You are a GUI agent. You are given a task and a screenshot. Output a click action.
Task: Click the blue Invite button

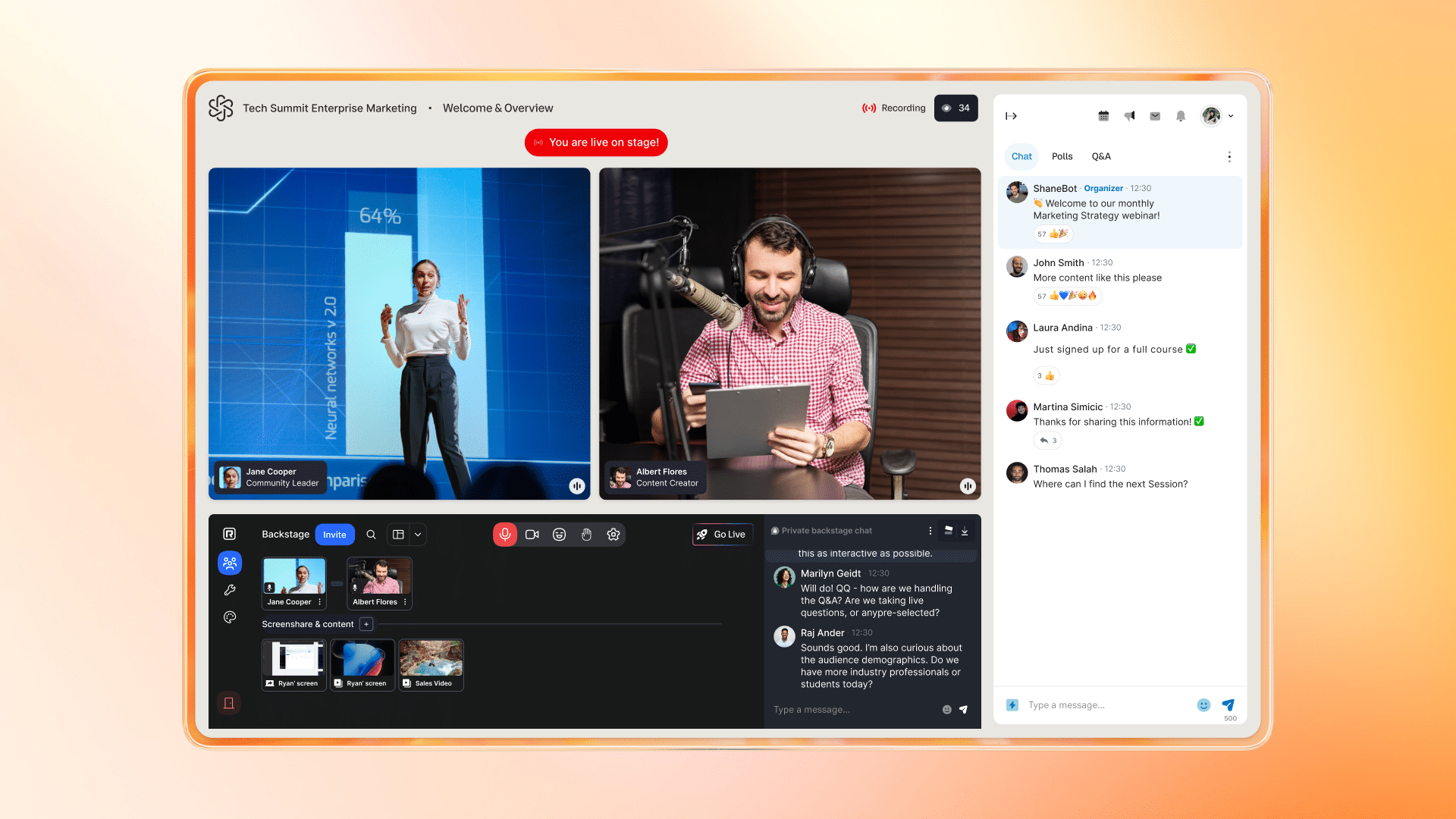pos(334,535)
